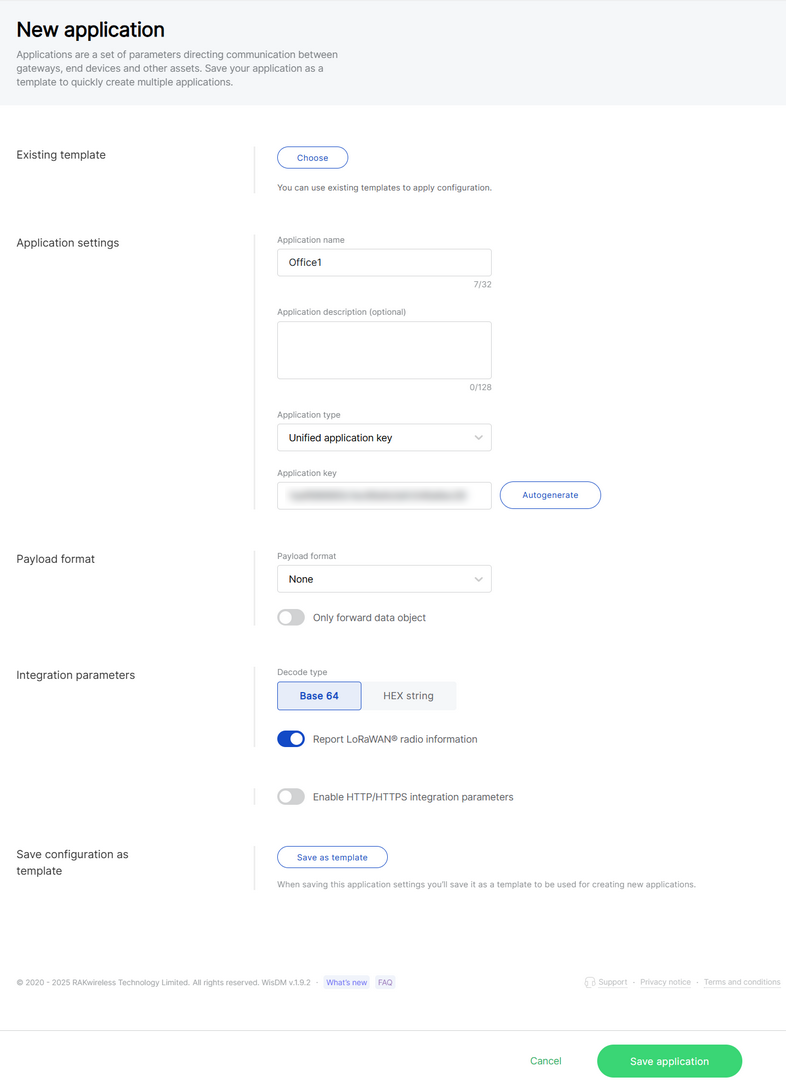Select the Base 64 decode type
The height and width of the screenshot is (1080, 786).
coord(318,695)
